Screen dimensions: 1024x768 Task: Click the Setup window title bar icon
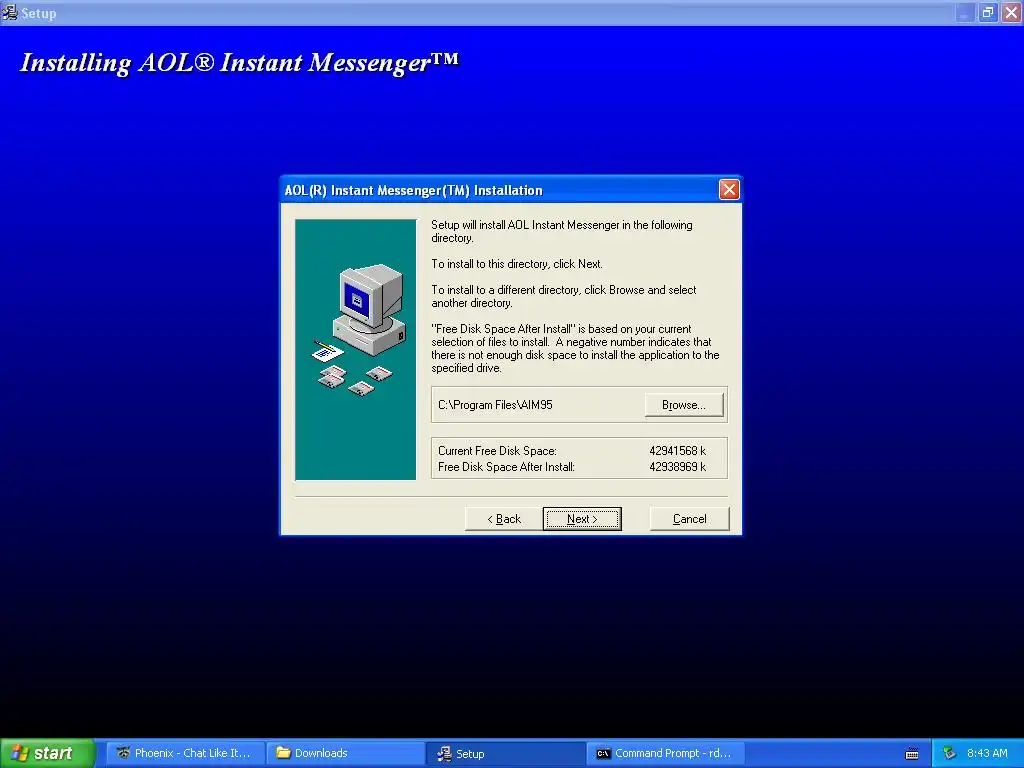click(10, 12)
